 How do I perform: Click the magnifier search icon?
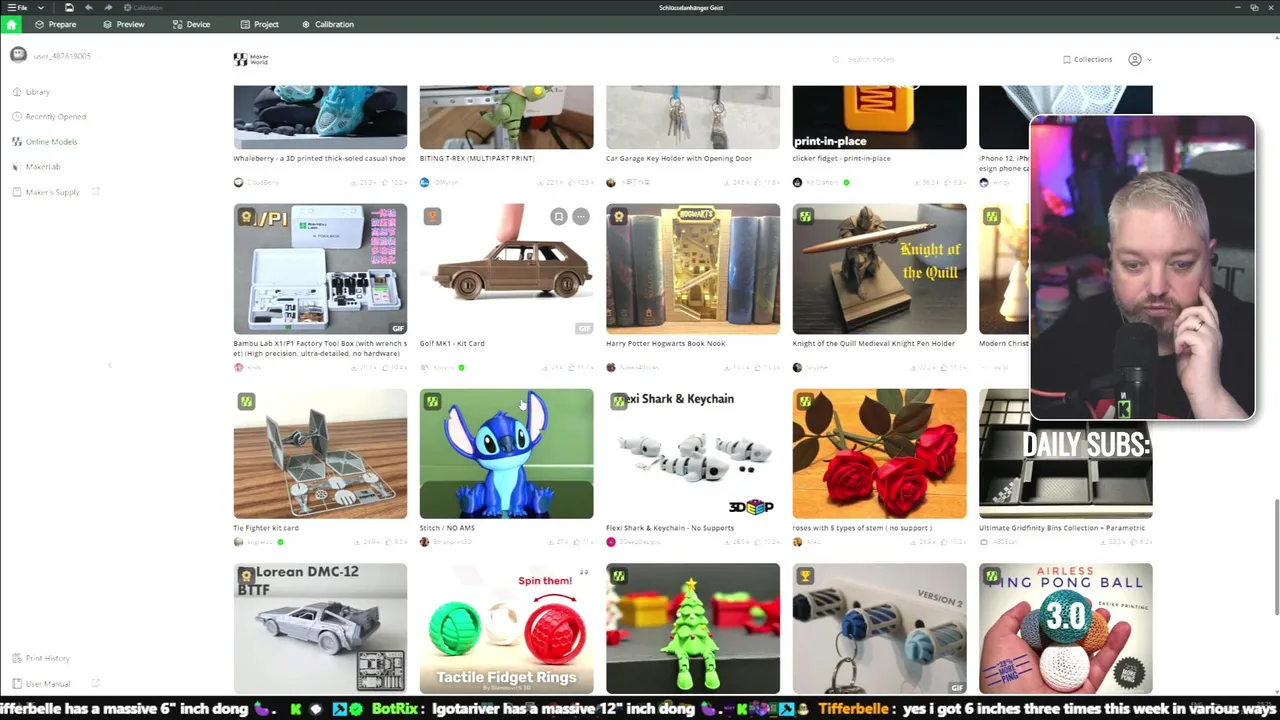(836, 60)
